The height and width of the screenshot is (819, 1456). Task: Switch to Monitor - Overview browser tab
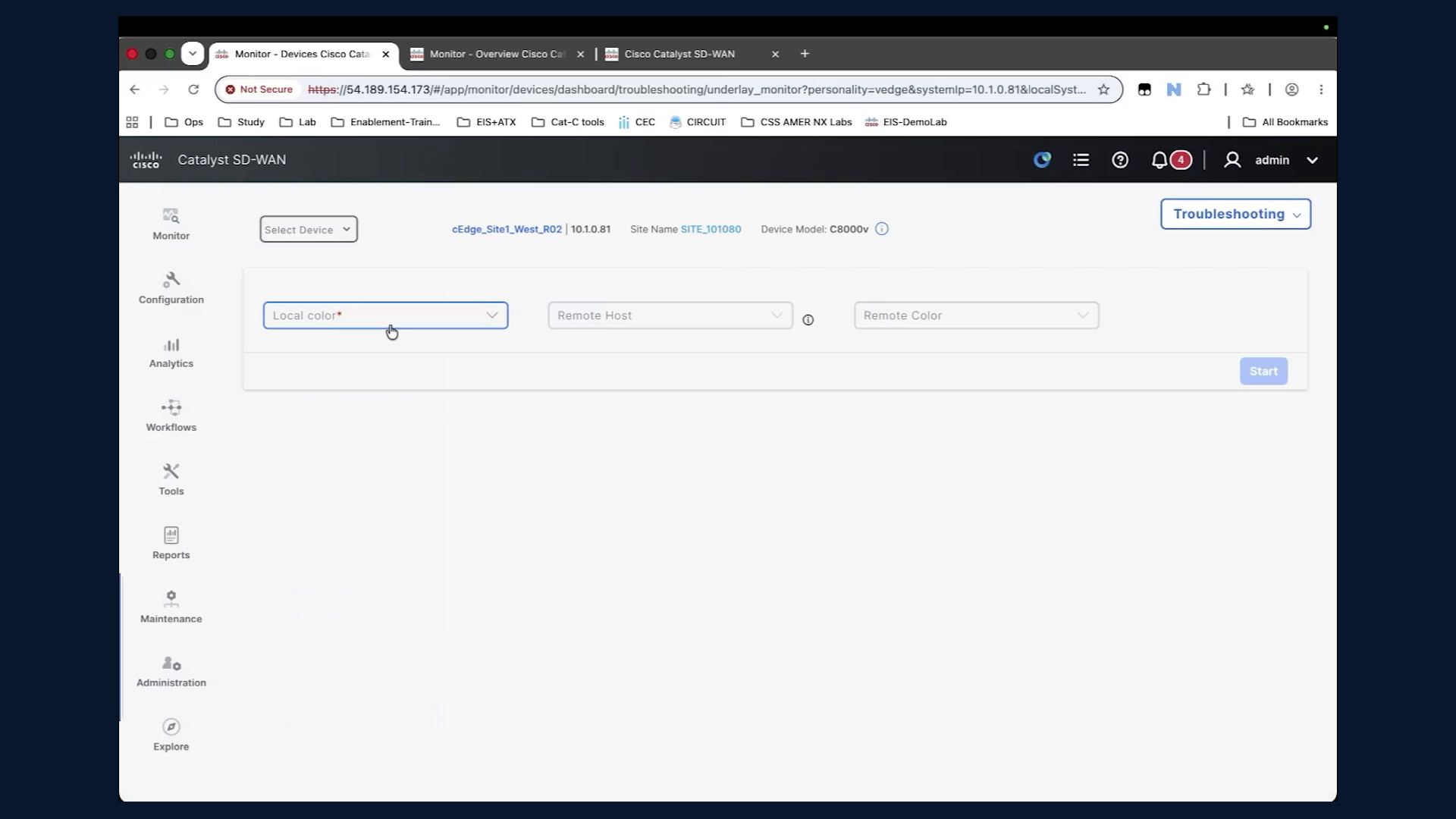497,54
